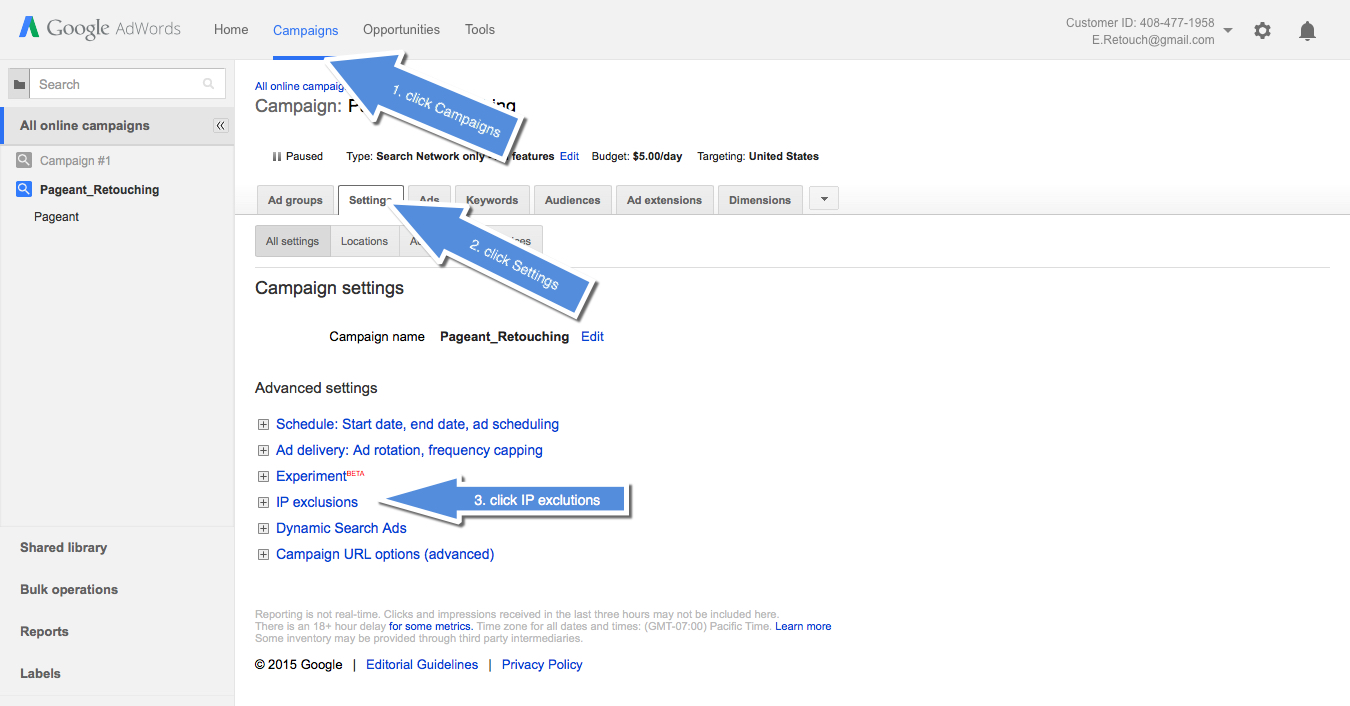
Task: Open Bulk operations
Action: coord(69,590)
